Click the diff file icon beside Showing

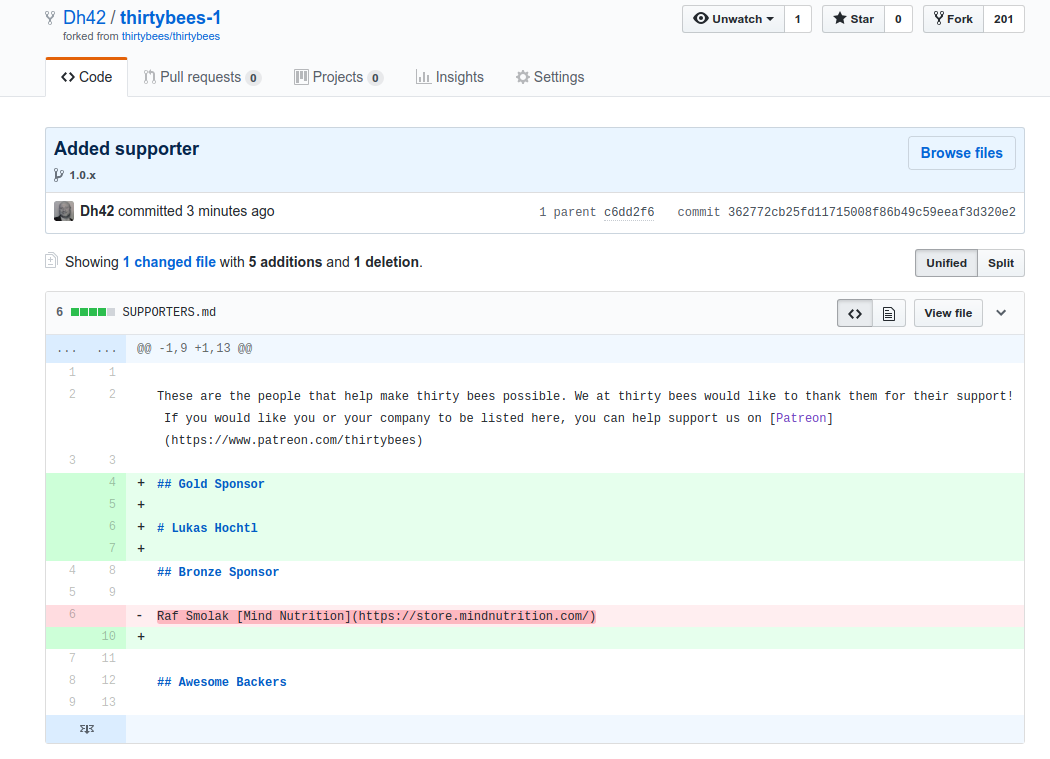point(52,261)
